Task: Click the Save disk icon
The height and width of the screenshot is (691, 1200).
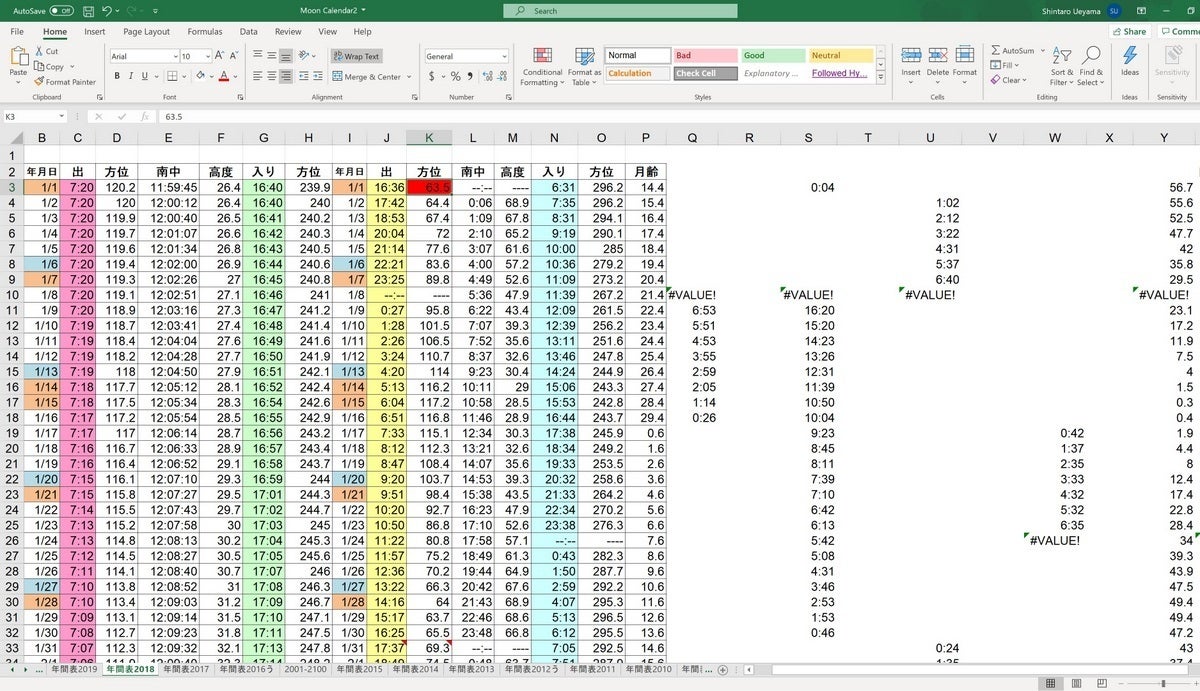Action: 91,11
